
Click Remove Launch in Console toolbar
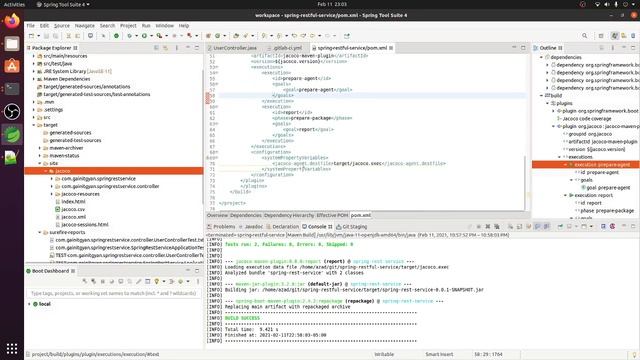[488, 227]
